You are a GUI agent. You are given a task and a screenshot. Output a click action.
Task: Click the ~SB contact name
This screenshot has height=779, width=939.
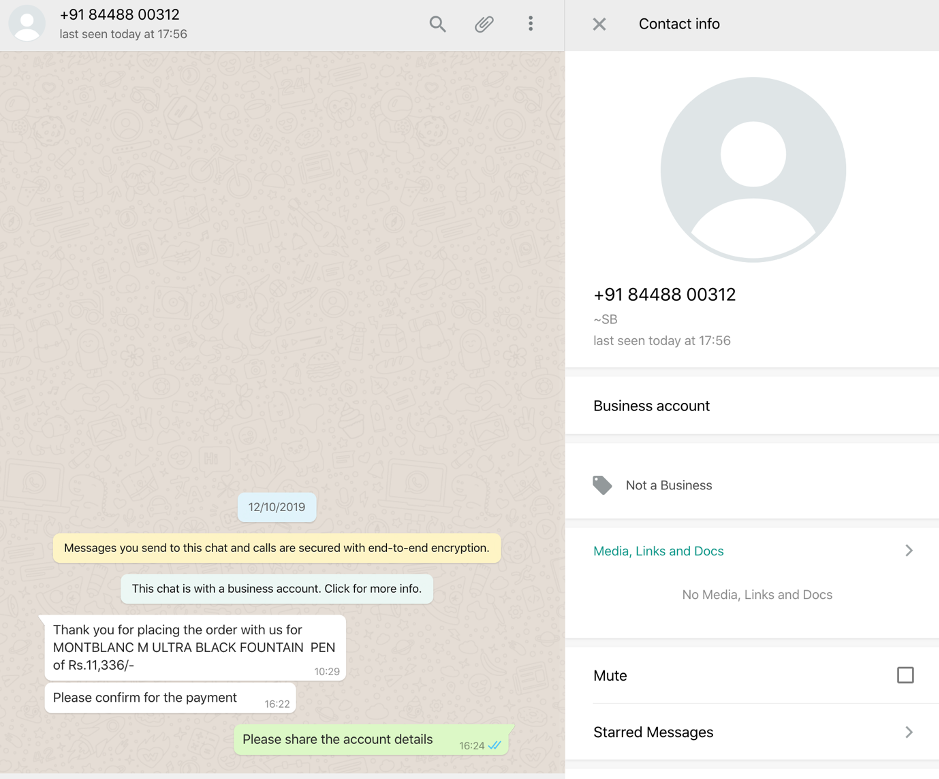[605, 319]
